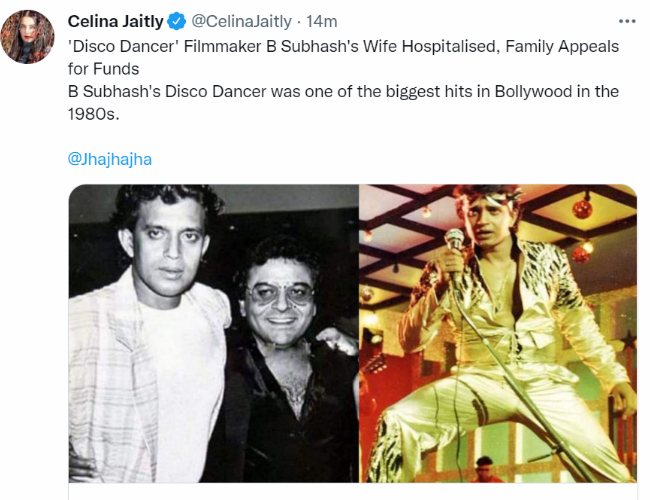This screenshot has width=650, height=500.
Task: Open the color photo of the disco performer
Action: [x=498, y=333]
